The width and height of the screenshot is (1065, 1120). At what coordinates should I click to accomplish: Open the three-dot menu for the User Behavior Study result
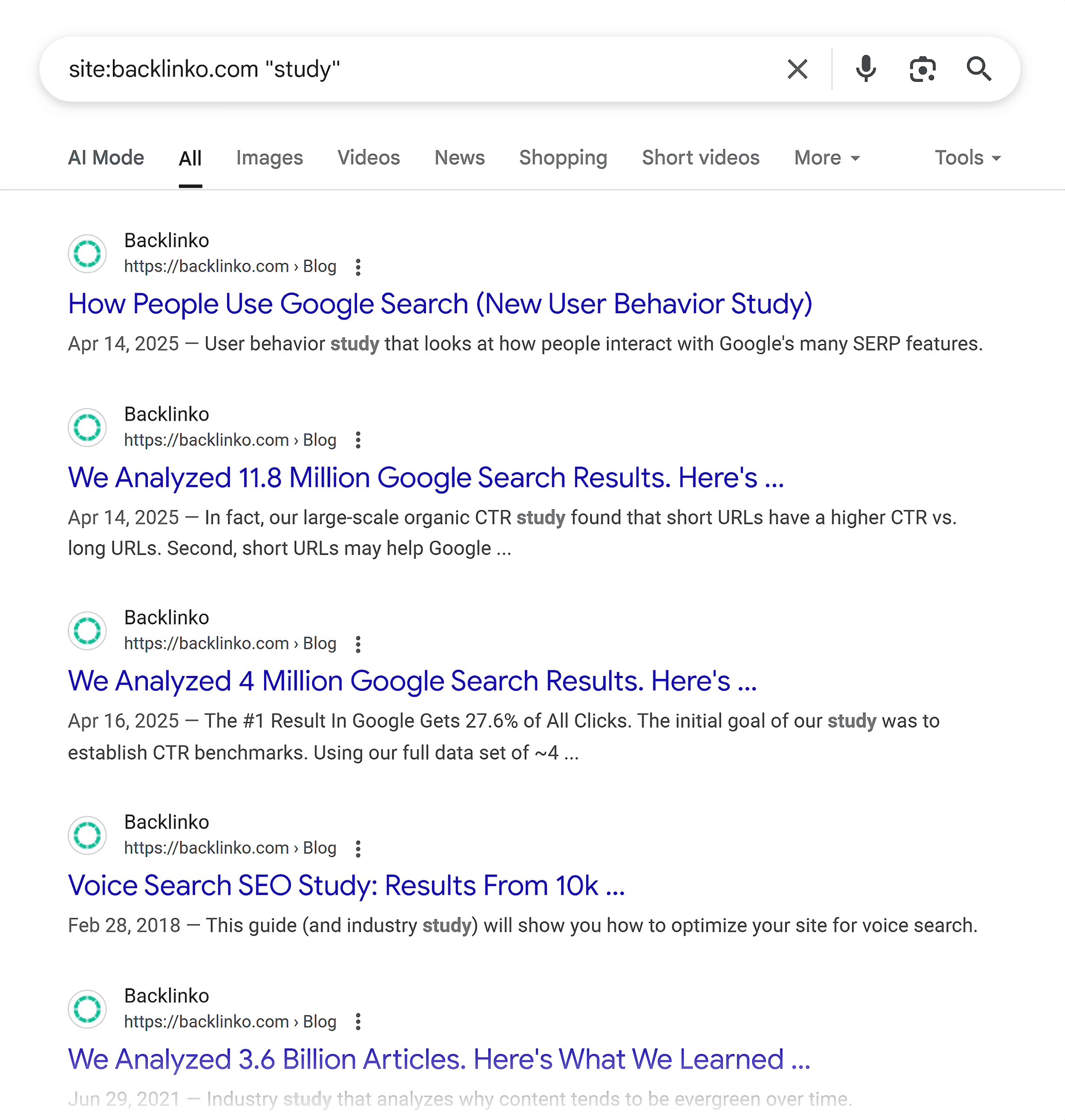click(x=358, y=267)
